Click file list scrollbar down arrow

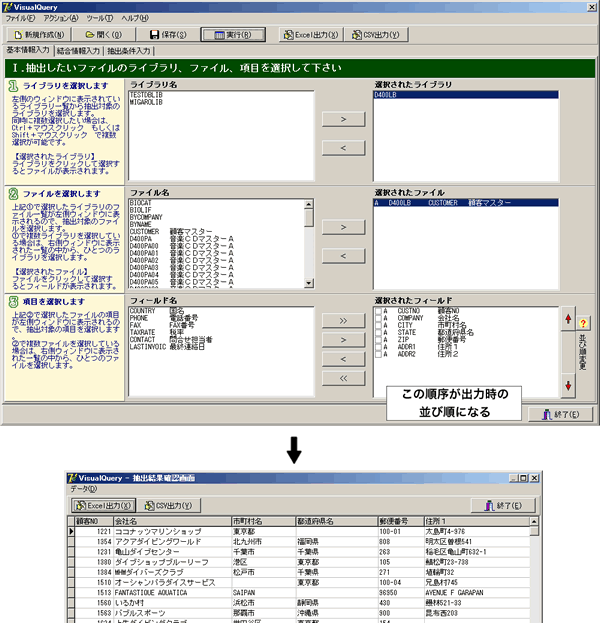point(309,283)
